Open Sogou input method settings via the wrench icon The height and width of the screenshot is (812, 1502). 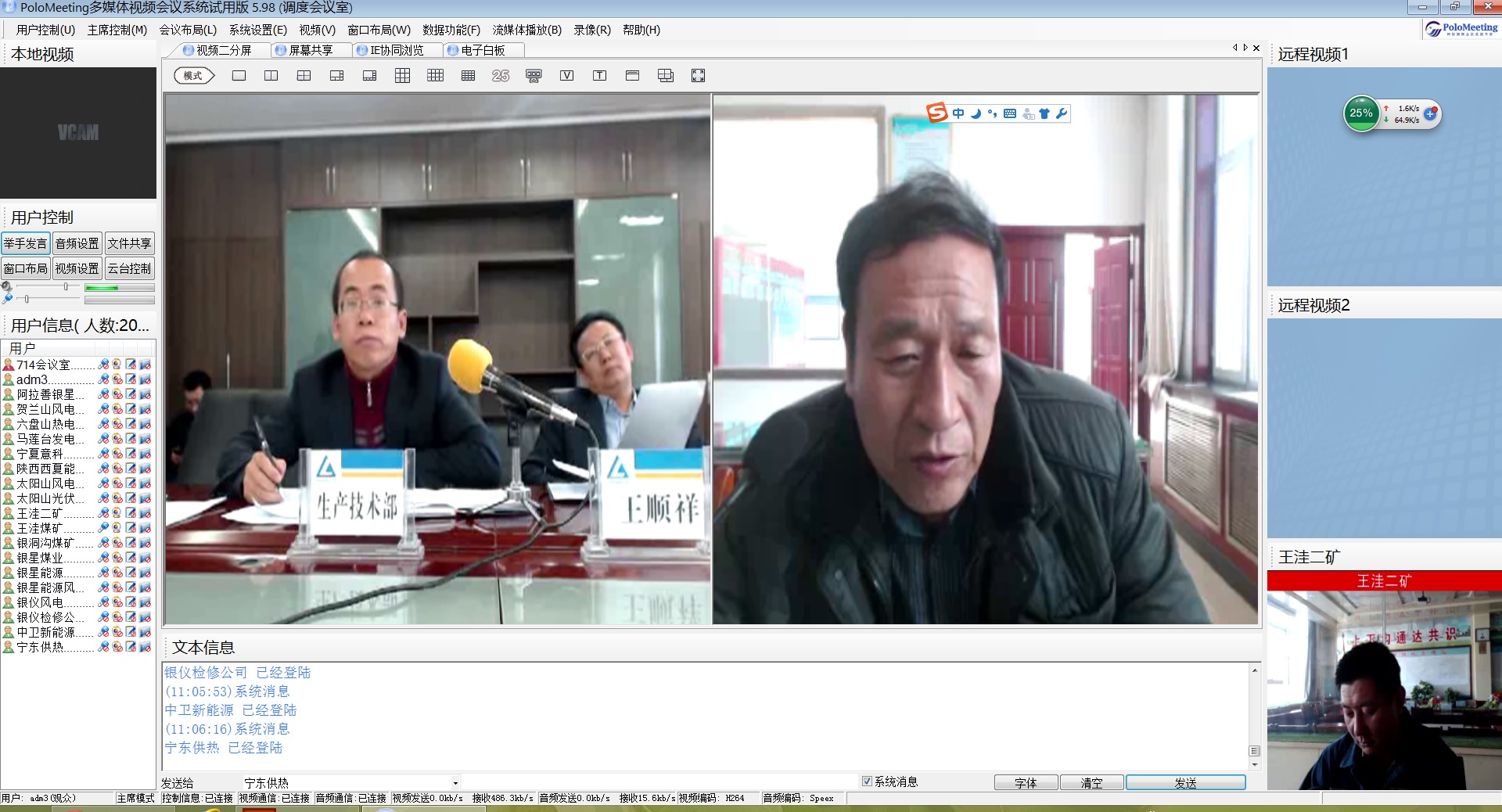1061,113
